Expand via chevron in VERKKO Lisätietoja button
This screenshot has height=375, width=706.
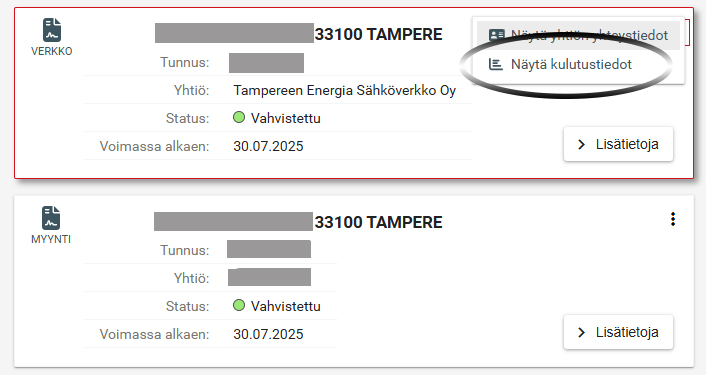581,145
